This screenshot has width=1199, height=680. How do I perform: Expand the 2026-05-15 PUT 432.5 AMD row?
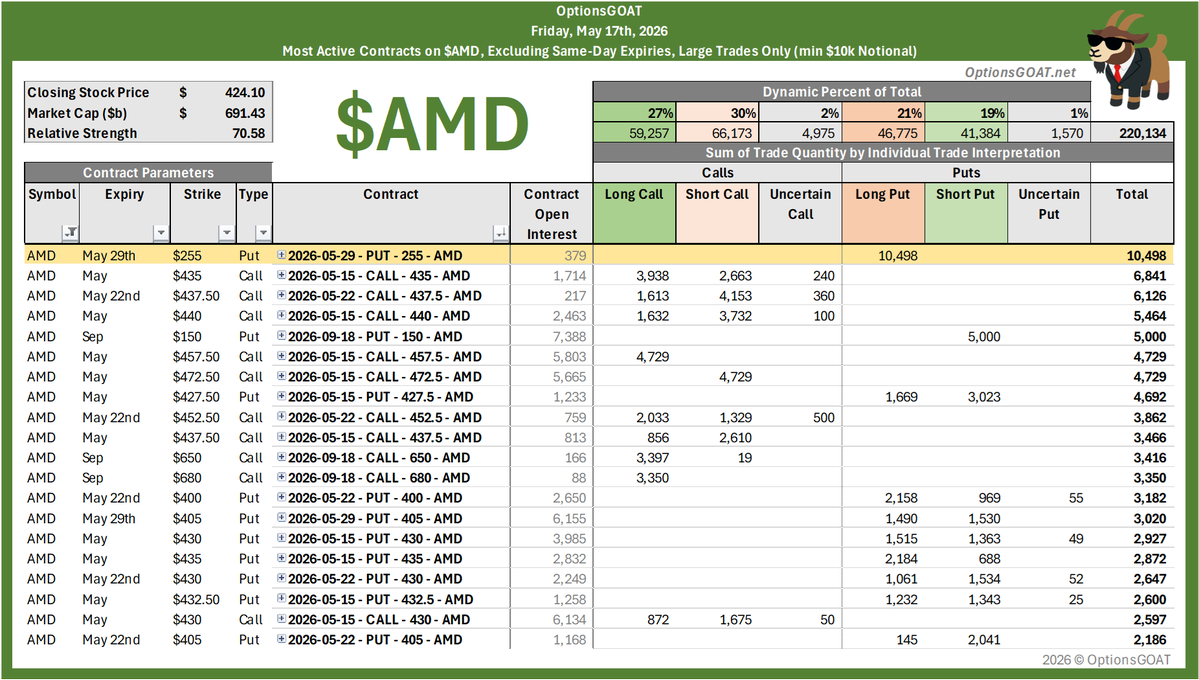[281, 599]
